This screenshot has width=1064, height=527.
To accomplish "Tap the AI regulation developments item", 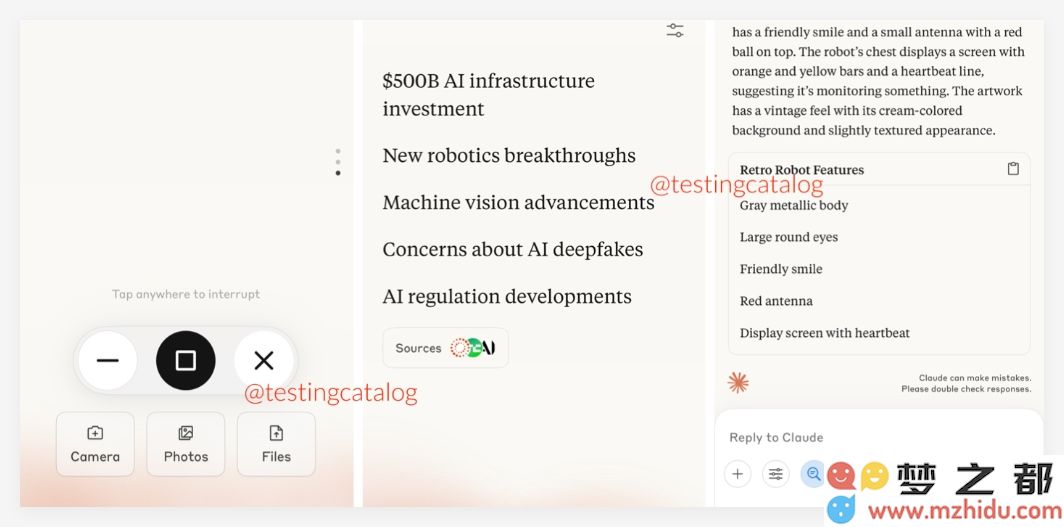I will click(507, 296).
